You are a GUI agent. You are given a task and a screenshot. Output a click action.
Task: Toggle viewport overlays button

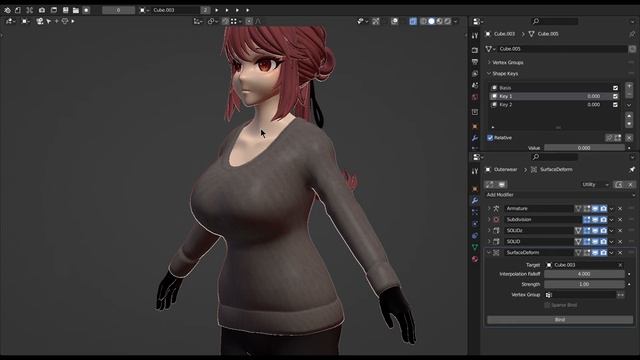(x=394, y=21)
